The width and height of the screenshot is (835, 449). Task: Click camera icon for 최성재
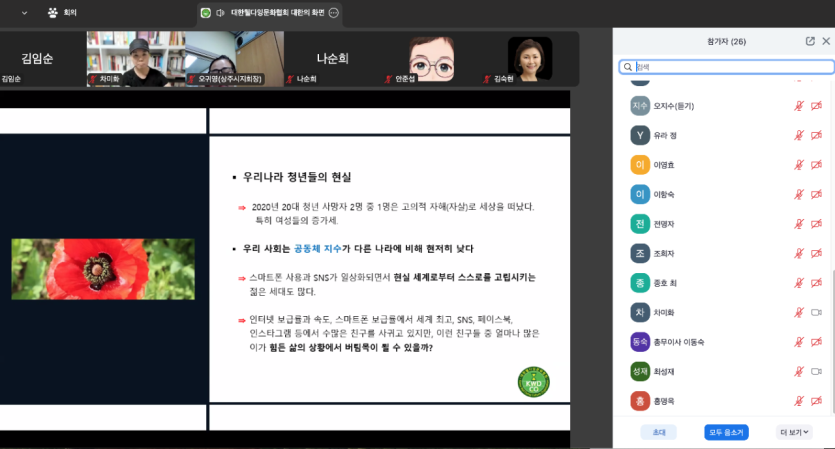pos(816,371)
